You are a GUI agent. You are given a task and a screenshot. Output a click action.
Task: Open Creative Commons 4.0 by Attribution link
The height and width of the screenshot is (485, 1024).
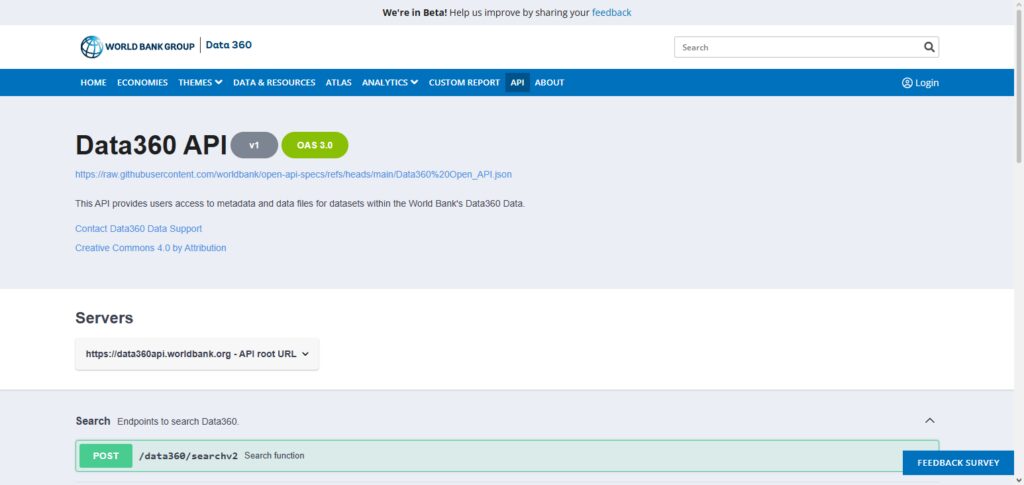tap(151, 248)
